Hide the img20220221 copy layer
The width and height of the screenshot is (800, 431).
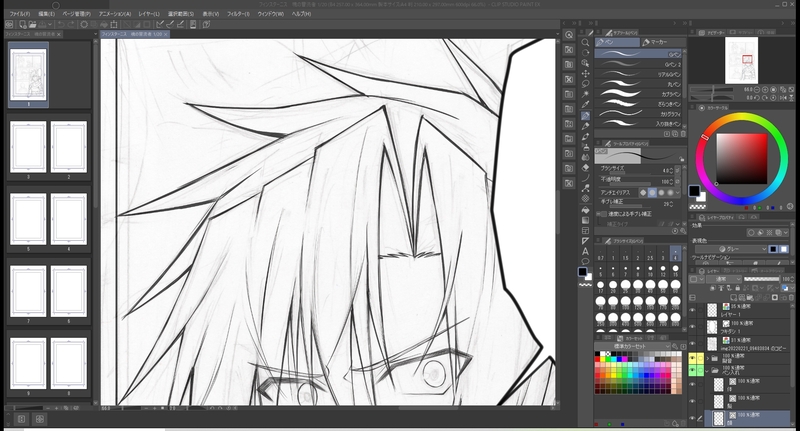[x=692, y=343]
